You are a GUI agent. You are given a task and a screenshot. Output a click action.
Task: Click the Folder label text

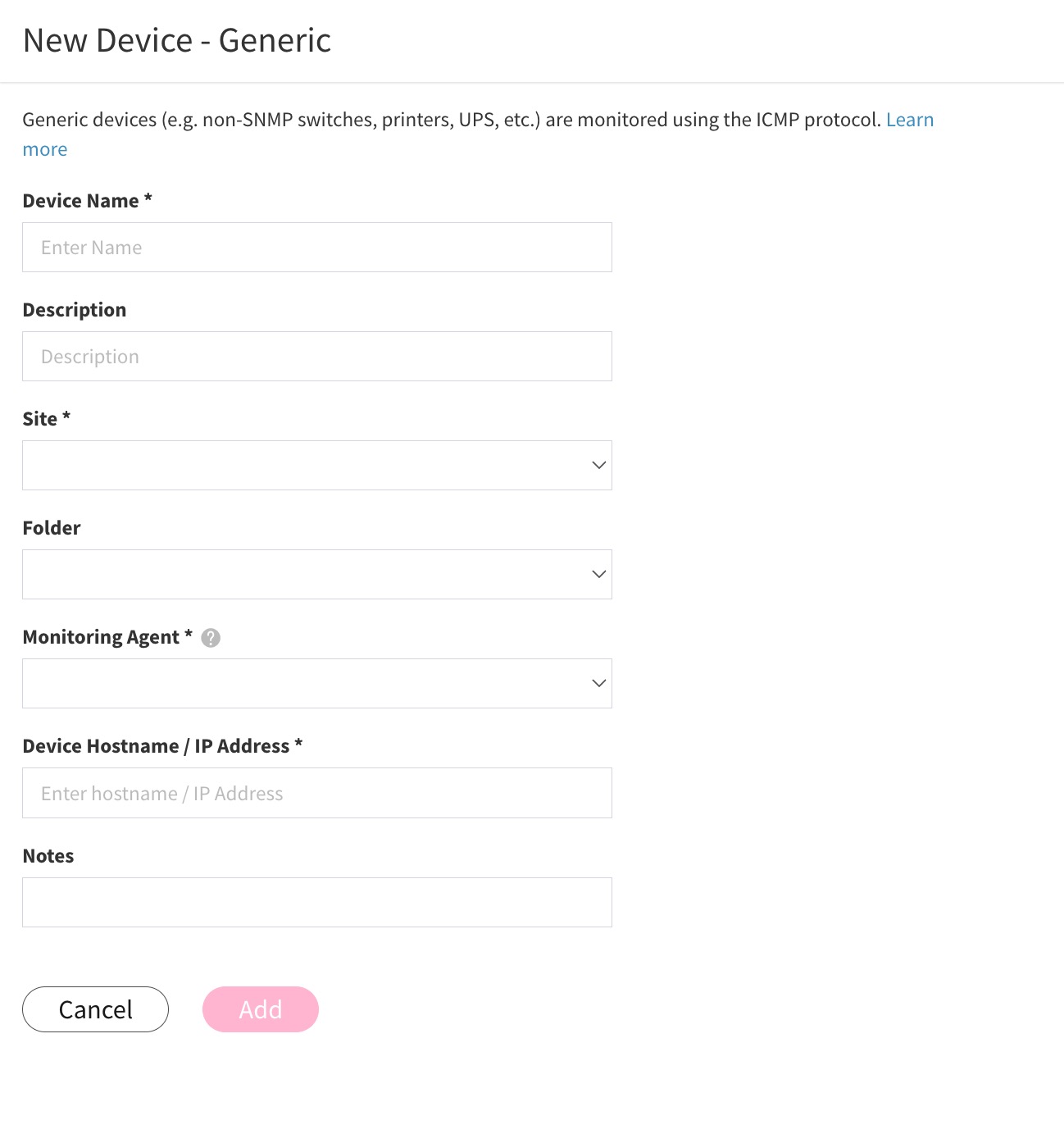coord(52,528)
